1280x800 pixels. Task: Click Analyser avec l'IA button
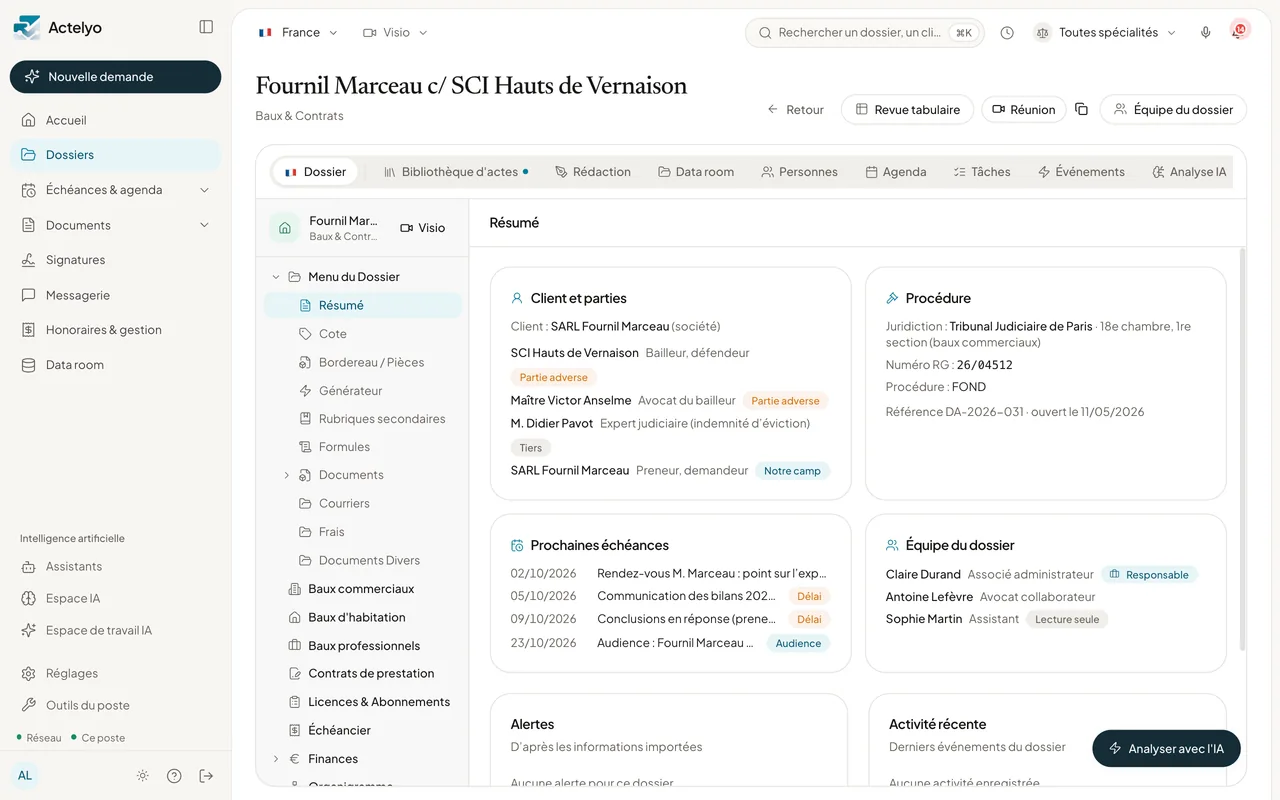tap(1166, 749)
